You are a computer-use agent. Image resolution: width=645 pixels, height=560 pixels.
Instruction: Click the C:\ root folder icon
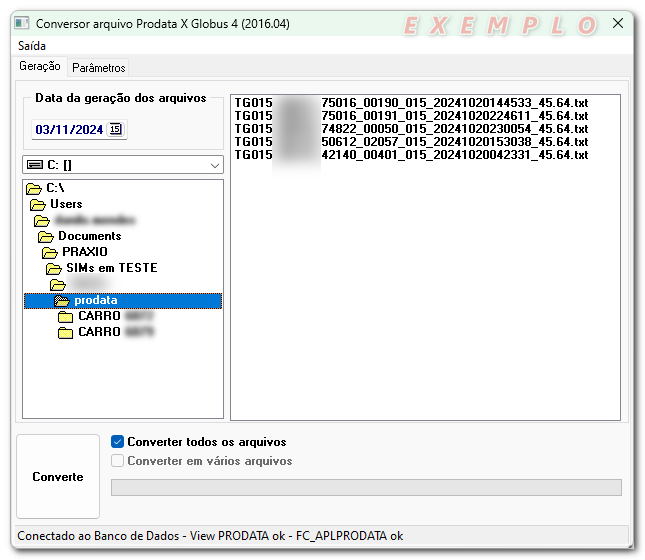[x=34, y=189]
